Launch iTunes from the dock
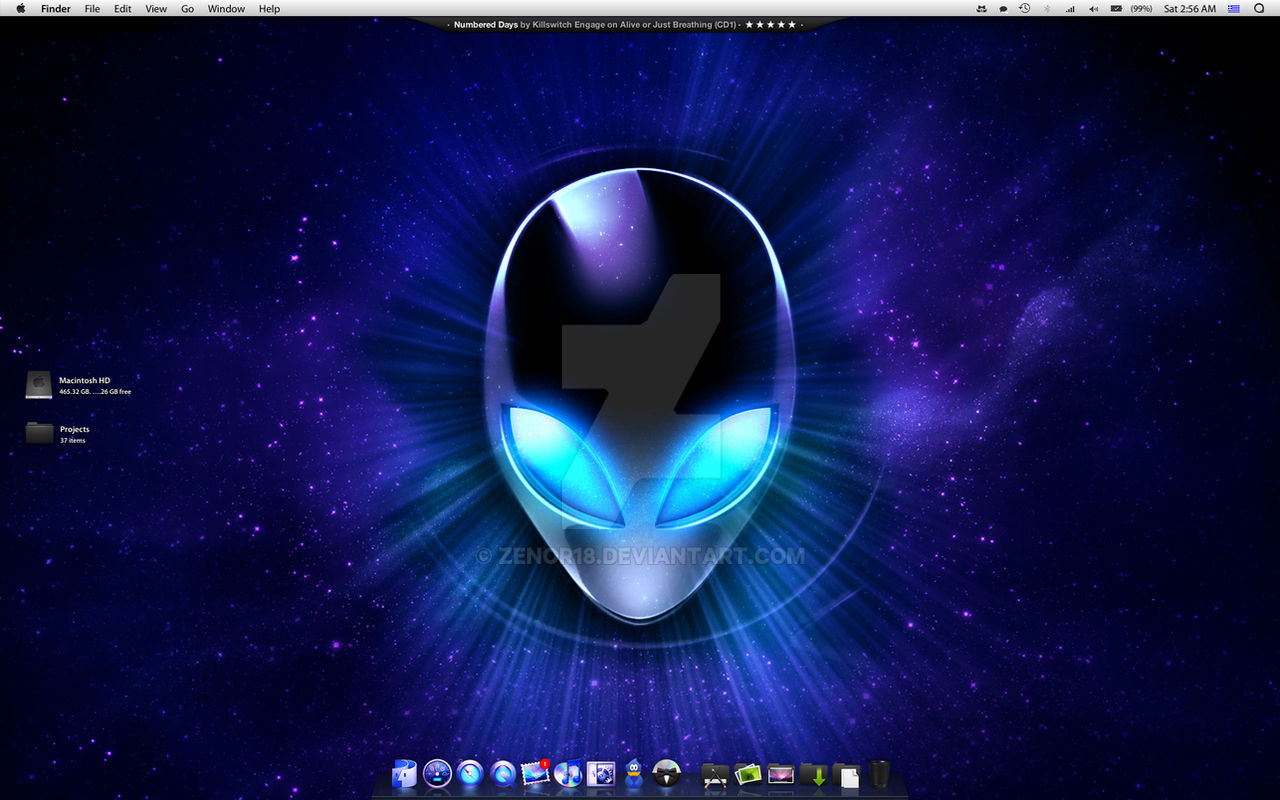This screenshot has width=1280, height=800. (568, 773)
